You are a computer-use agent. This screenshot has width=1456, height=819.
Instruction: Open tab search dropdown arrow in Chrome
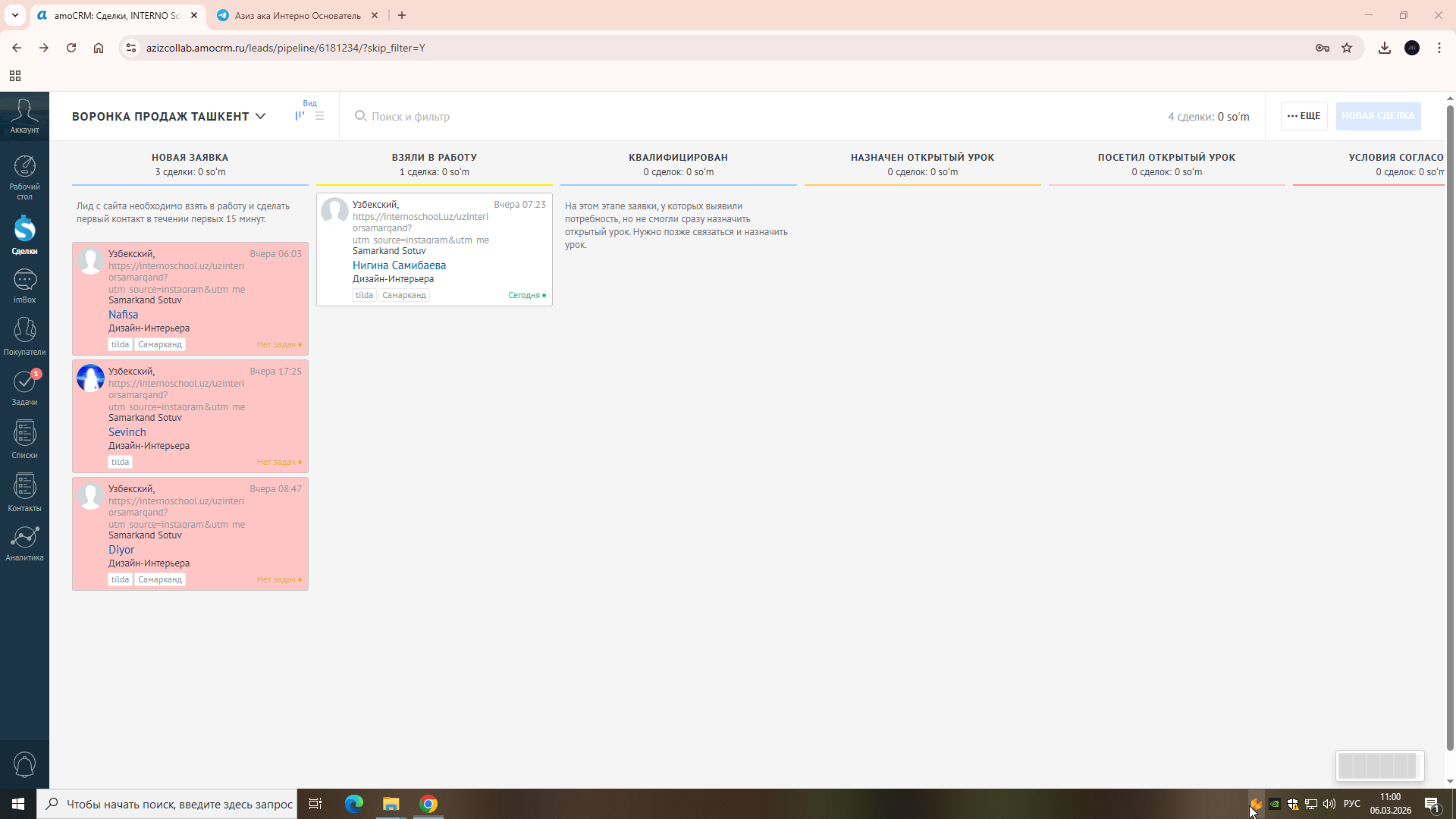(14, 15)
